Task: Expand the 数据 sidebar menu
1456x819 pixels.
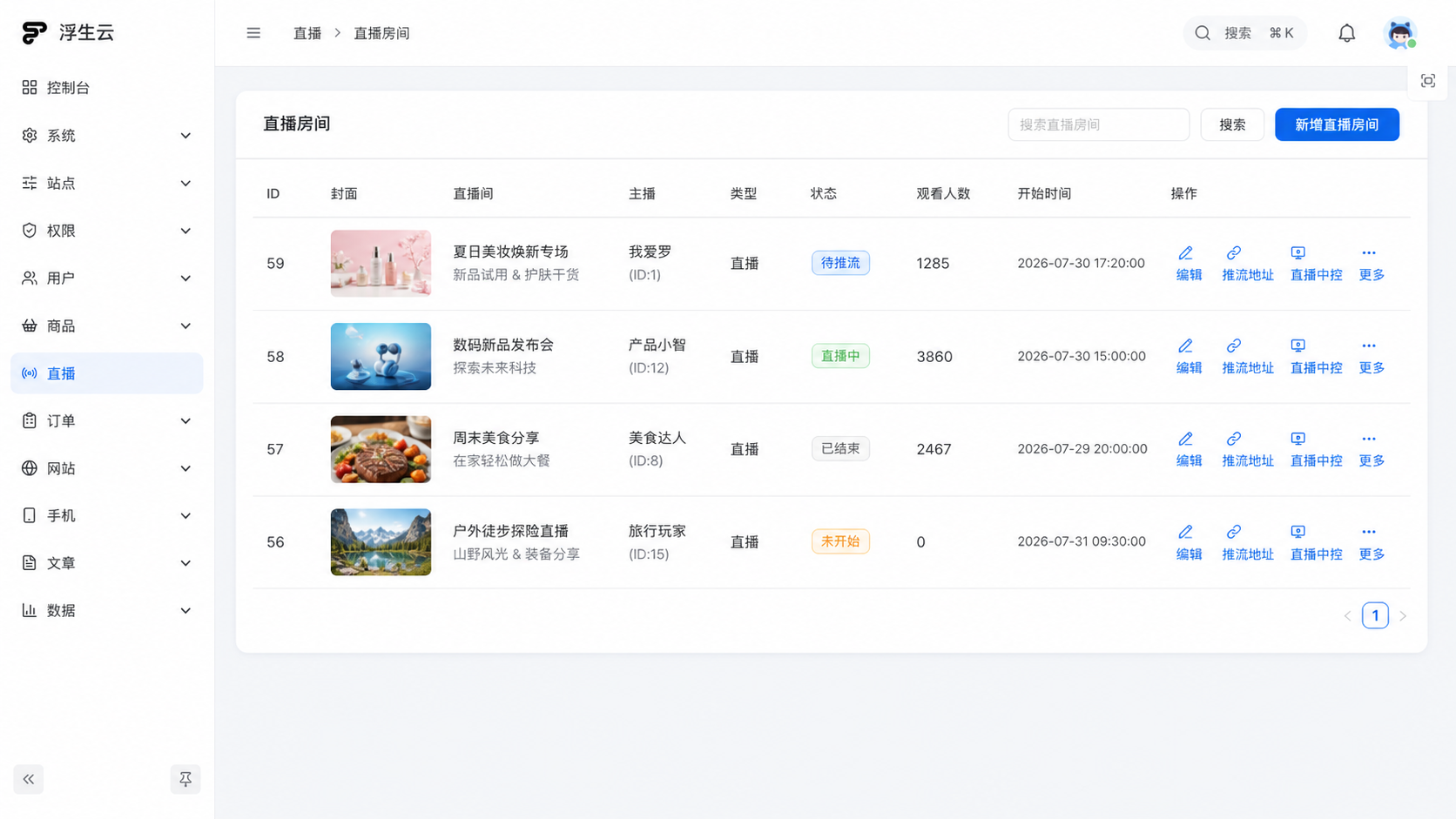Action: (x=106, y=610)
